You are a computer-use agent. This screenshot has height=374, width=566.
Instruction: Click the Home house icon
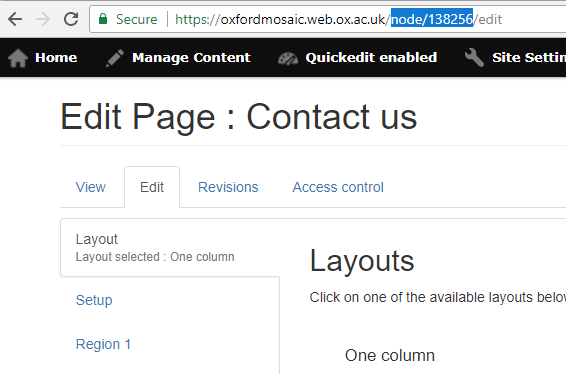click(x=18, y=58)
